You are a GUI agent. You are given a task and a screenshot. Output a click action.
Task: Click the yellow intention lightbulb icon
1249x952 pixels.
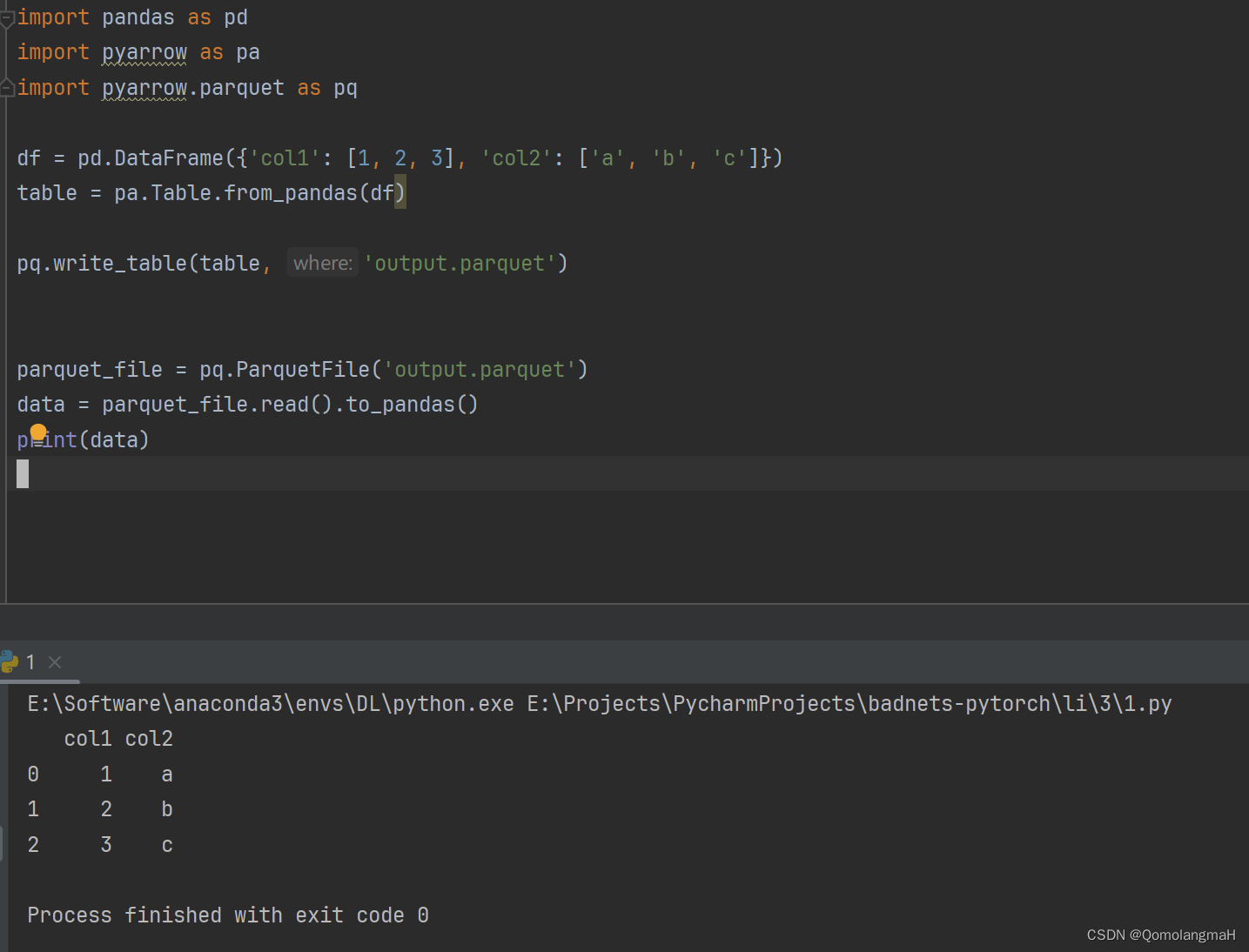tap(38, 432)
